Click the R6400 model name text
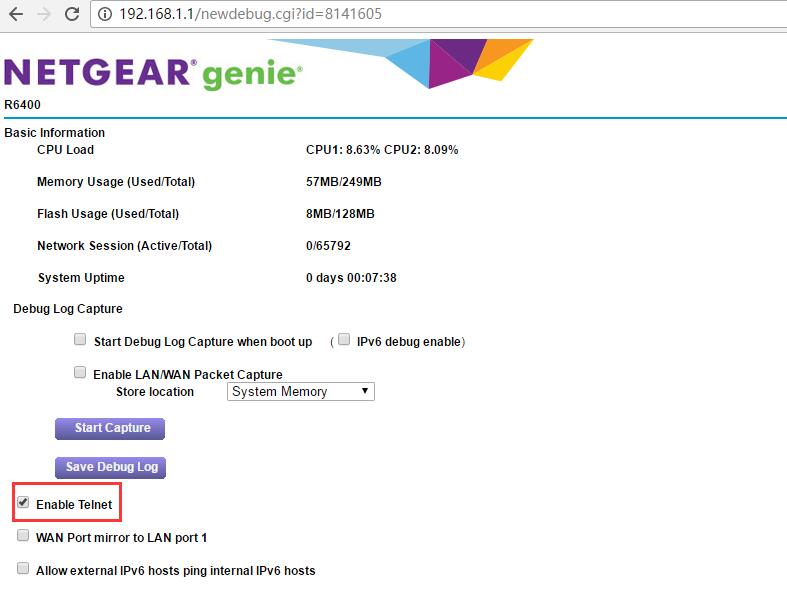This screenshot has height=610, width=787. point(22,105)
